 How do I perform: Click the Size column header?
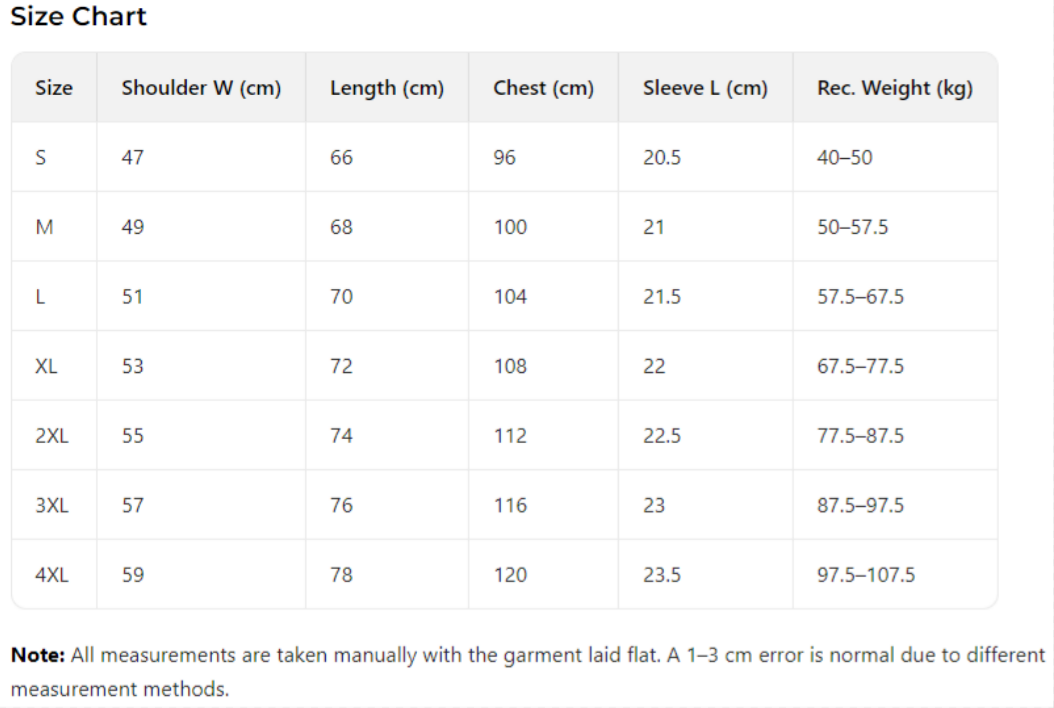click(54, 88)
